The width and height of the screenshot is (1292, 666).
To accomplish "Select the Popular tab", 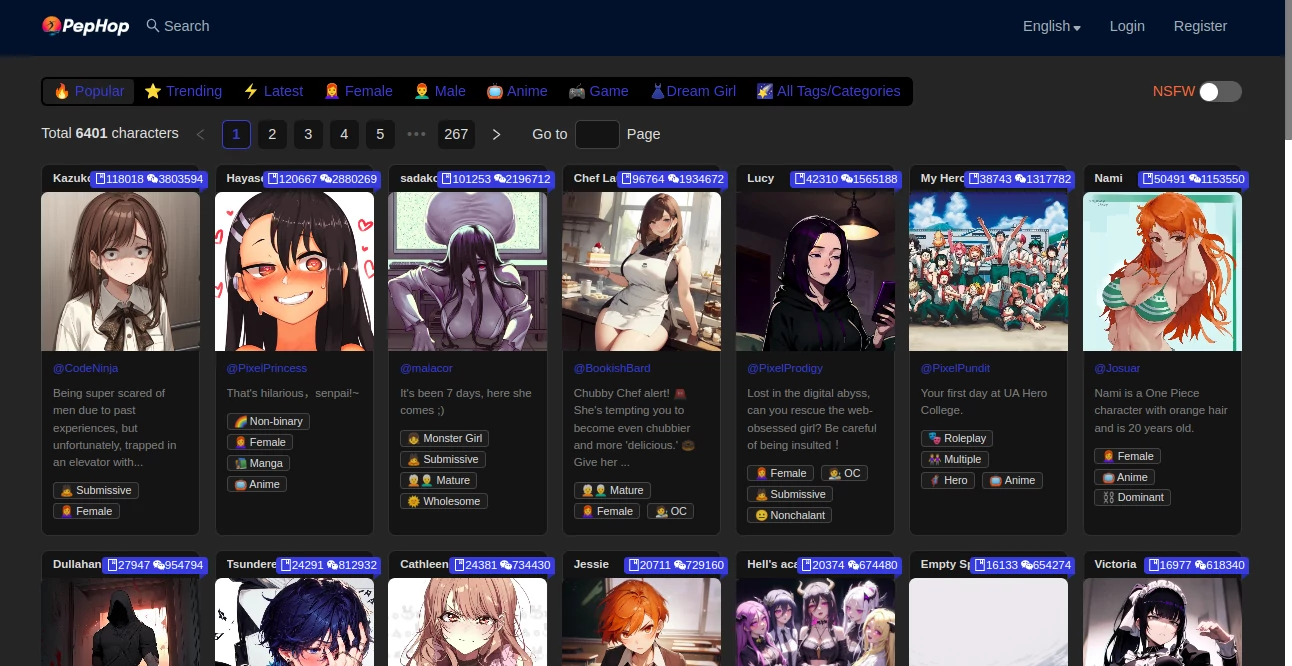I will [x=89, y=91].
